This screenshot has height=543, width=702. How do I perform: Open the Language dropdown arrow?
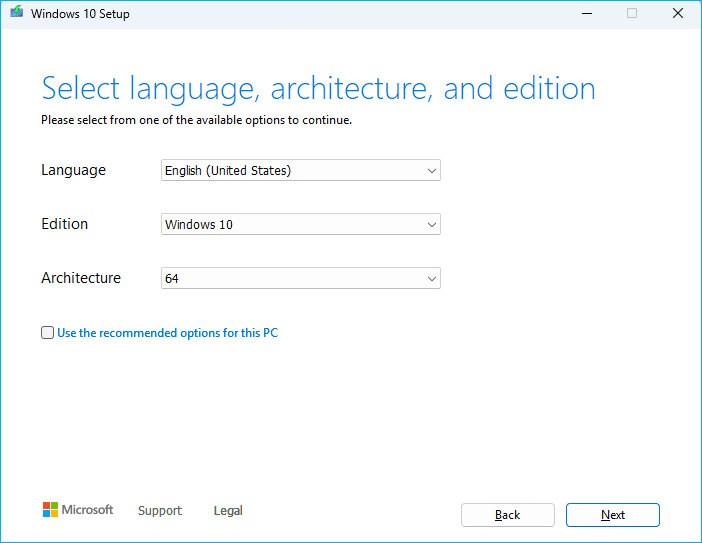[x=432, y=171]
